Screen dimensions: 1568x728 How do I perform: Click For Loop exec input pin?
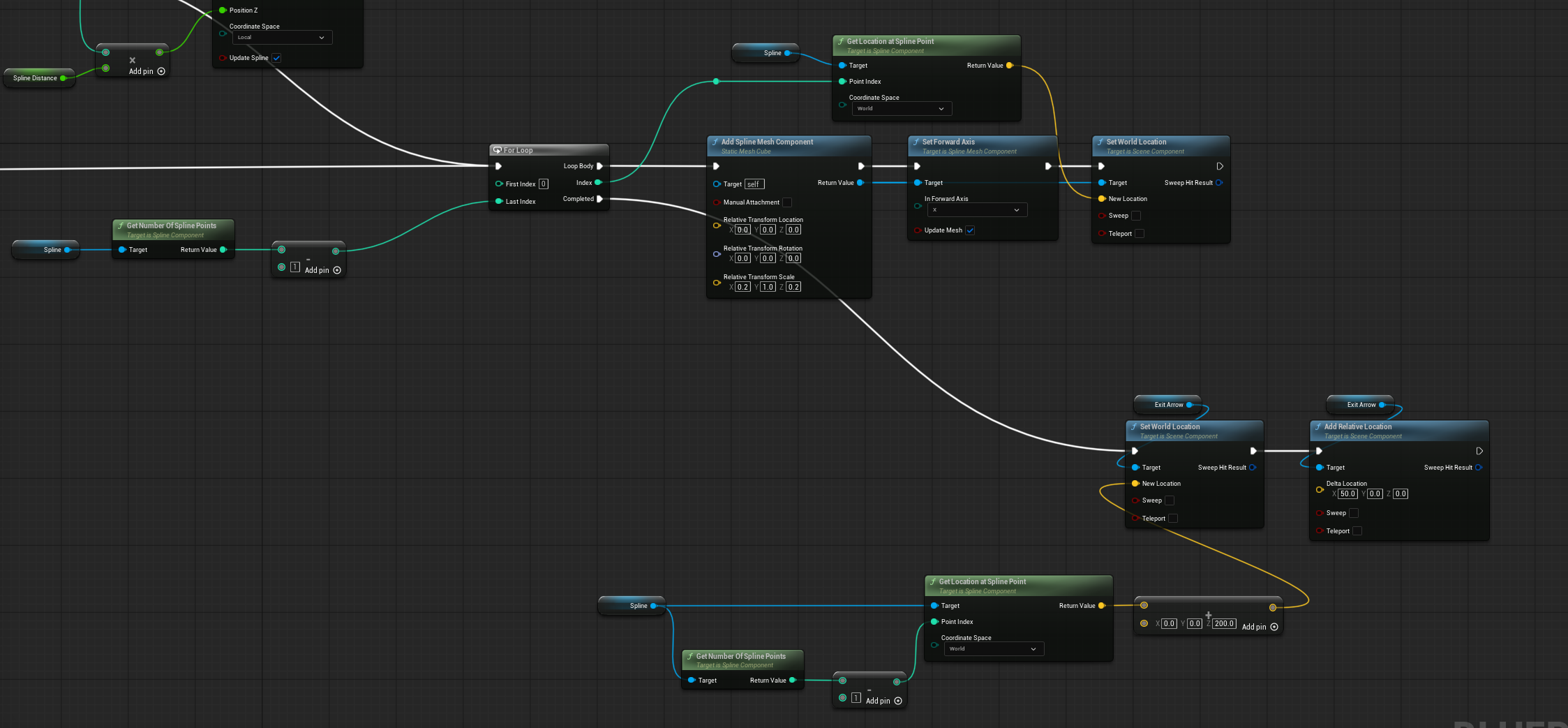498,166
